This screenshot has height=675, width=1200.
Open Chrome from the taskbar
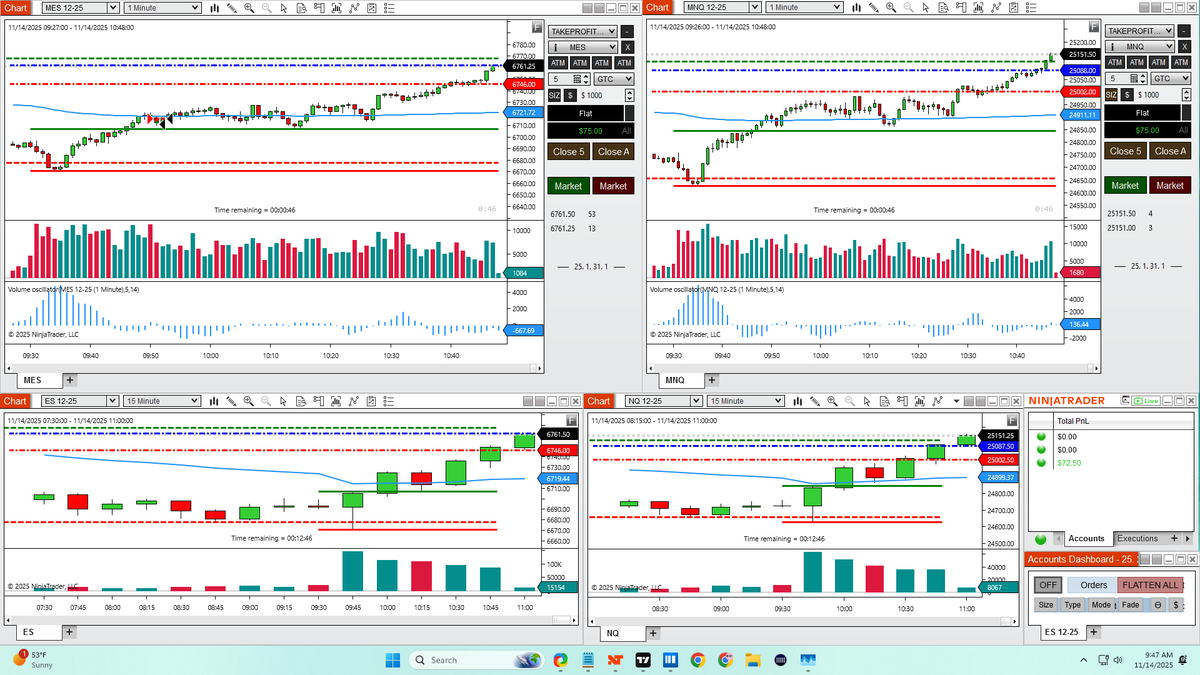pyautogui.click(x=697, y=660)
